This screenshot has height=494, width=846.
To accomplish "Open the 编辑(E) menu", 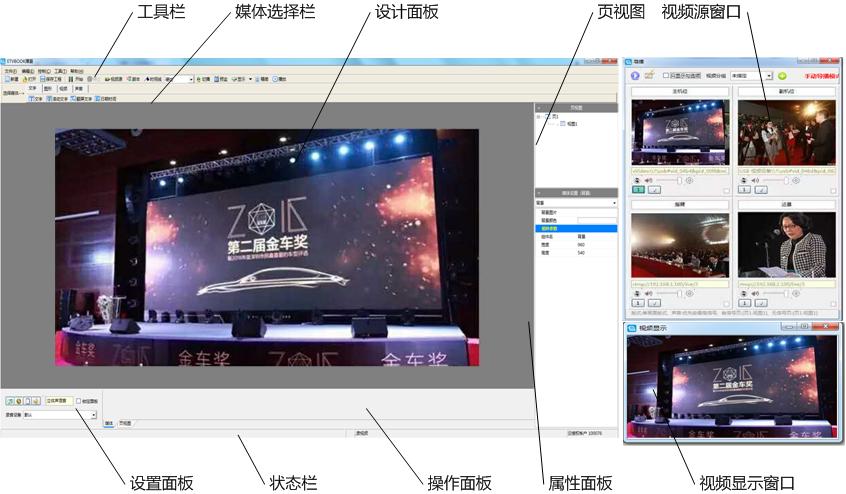I will click(x=28, y=71).
